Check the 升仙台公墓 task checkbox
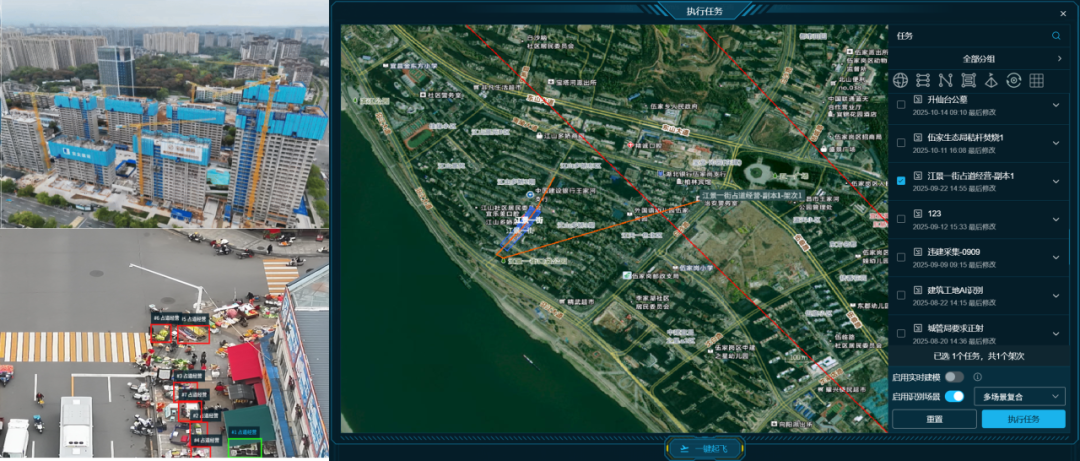The image size is (1080, 461). pyautogui.click(x=902, y=105)
